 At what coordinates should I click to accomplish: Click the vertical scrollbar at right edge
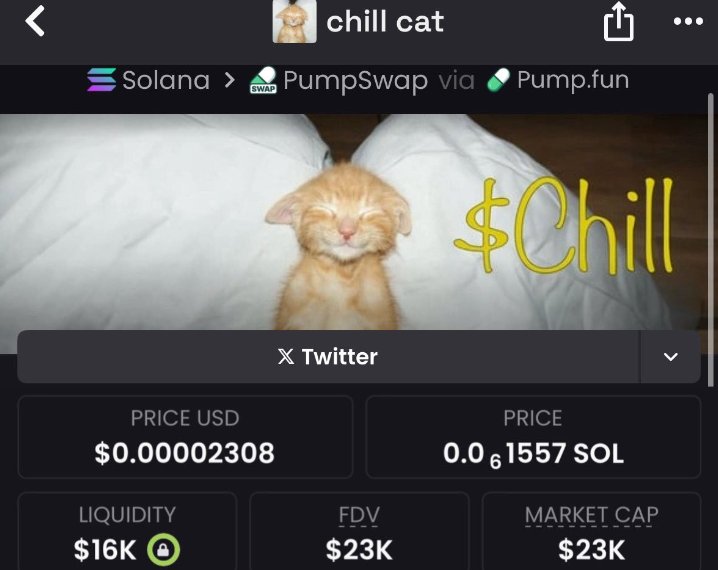tap(711, 240)
